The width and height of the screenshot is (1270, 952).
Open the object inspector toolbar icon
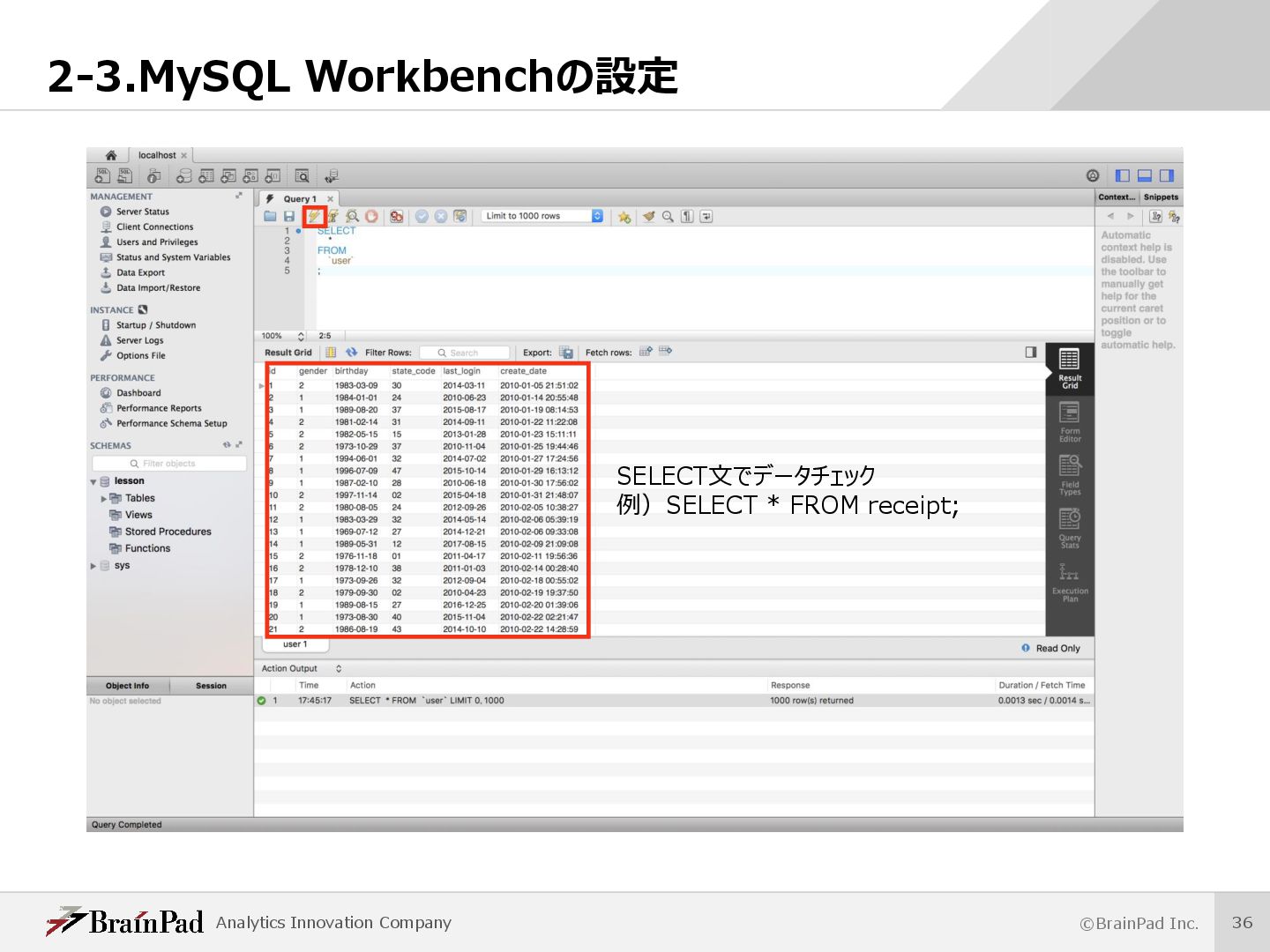click(x=153, y=175)
